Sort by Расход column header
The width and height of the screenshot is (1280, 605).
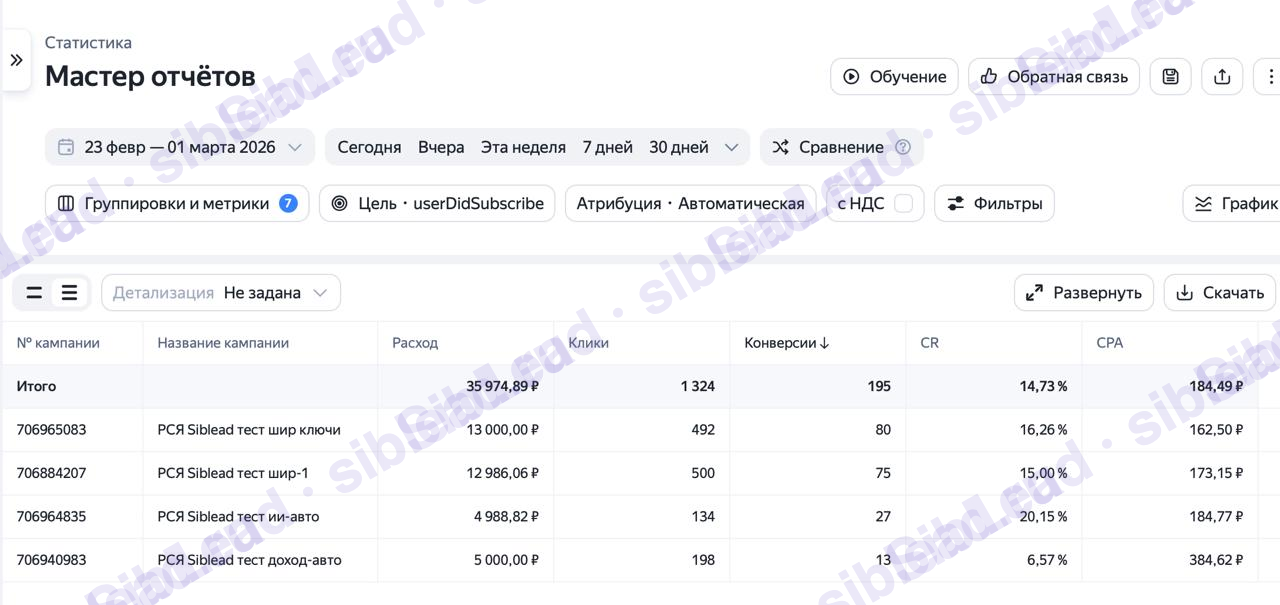[x=415, y=343]
